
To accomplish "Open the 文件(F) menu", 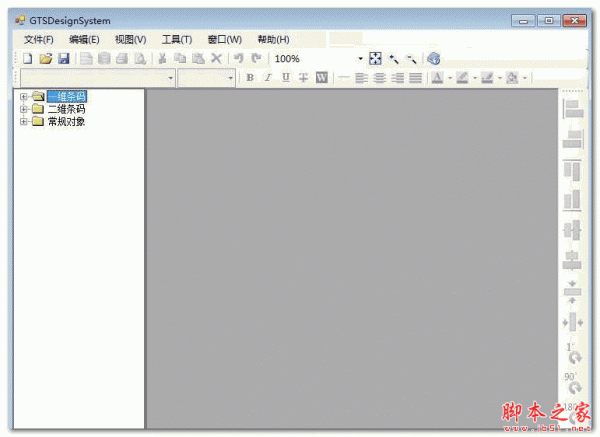I will tap(39, 39).
